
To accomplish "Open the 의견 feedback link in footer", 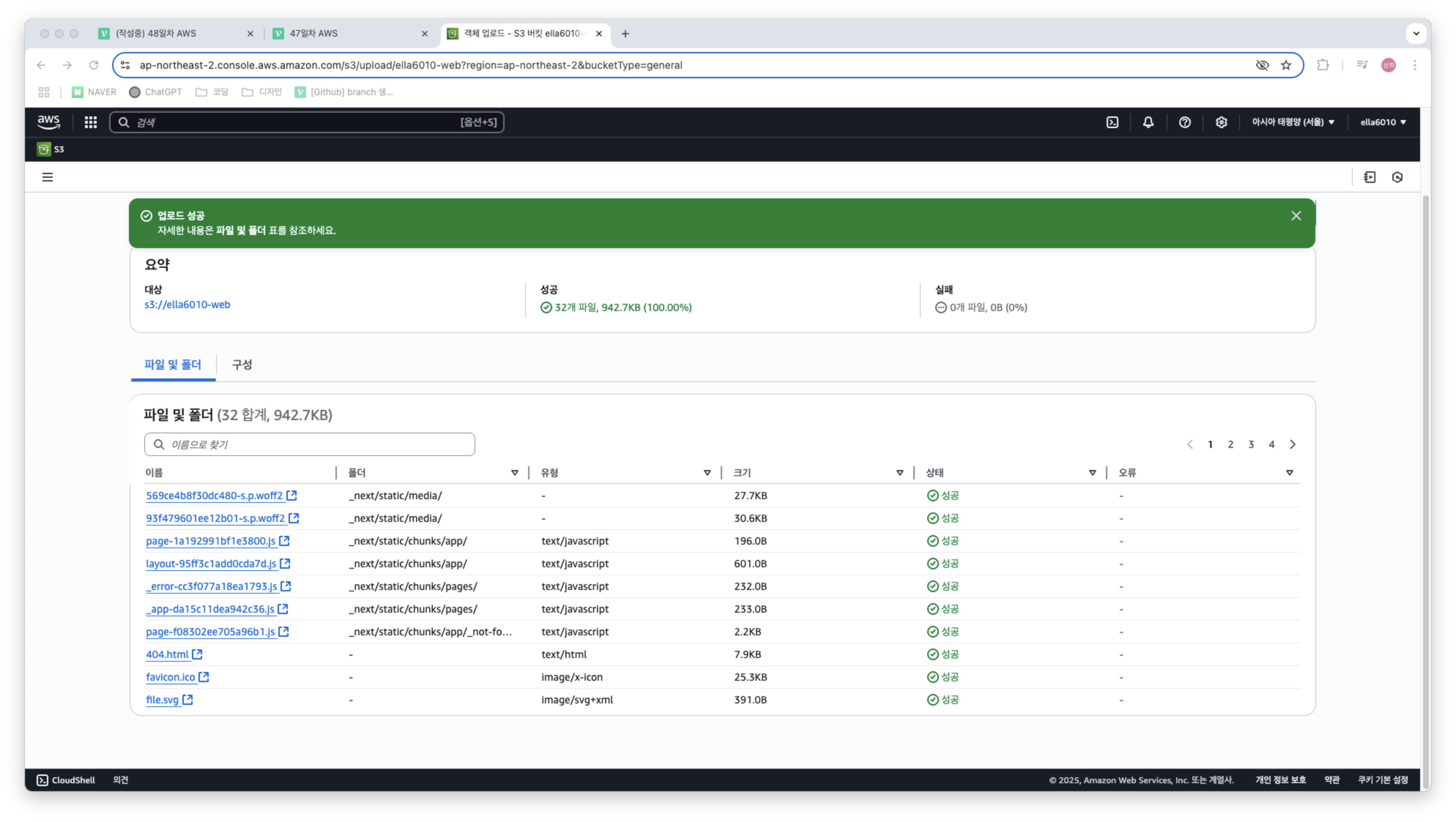I will pos(120,780).
